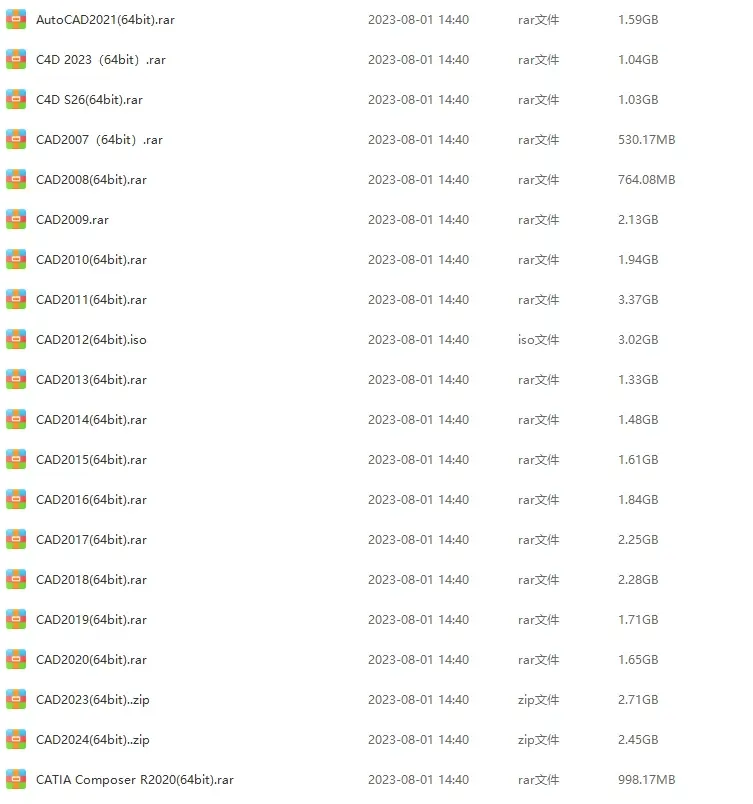Select the icon of CAD2016(64bit).rar

[x=16, y=499]
